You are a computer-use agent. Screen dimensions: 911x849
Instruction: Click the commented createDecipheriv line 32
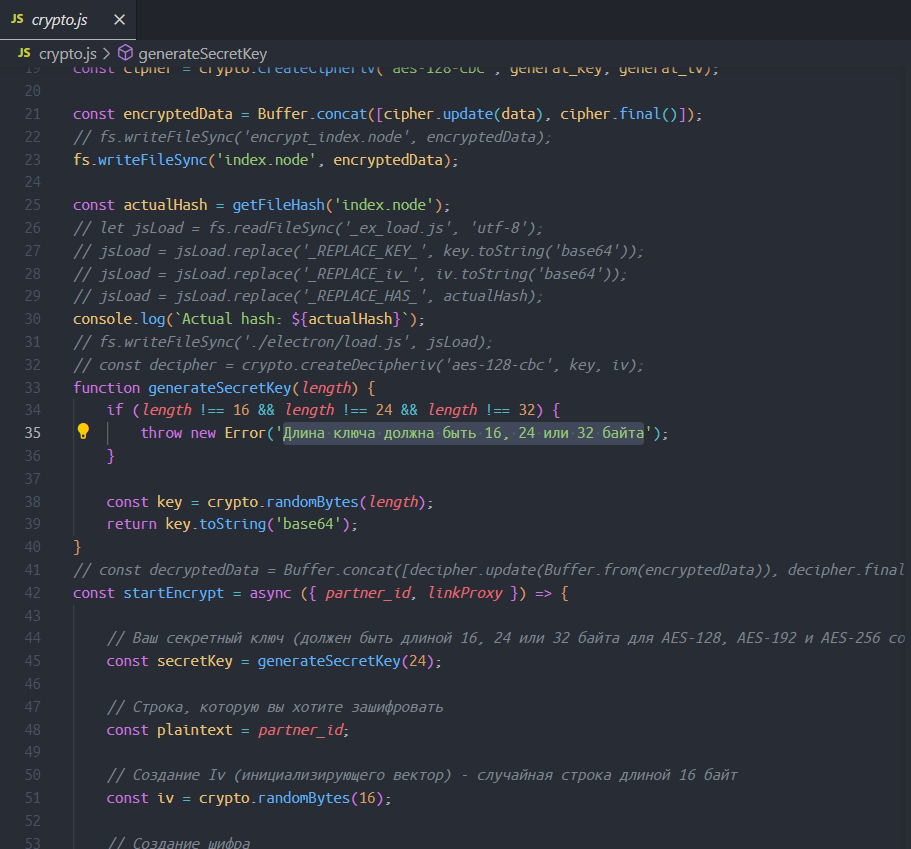pyautogui.click(x=358, y=365)
